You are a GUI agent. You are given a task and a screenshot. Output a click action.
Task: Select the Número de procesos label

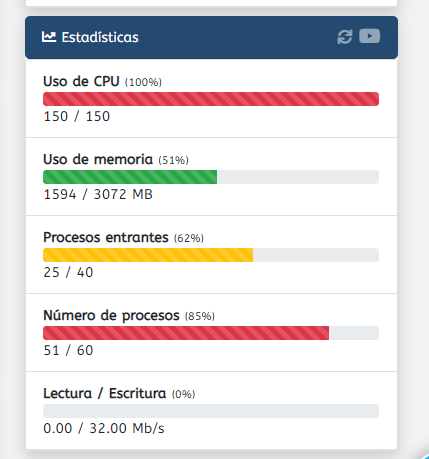click(x=111, y=316)
